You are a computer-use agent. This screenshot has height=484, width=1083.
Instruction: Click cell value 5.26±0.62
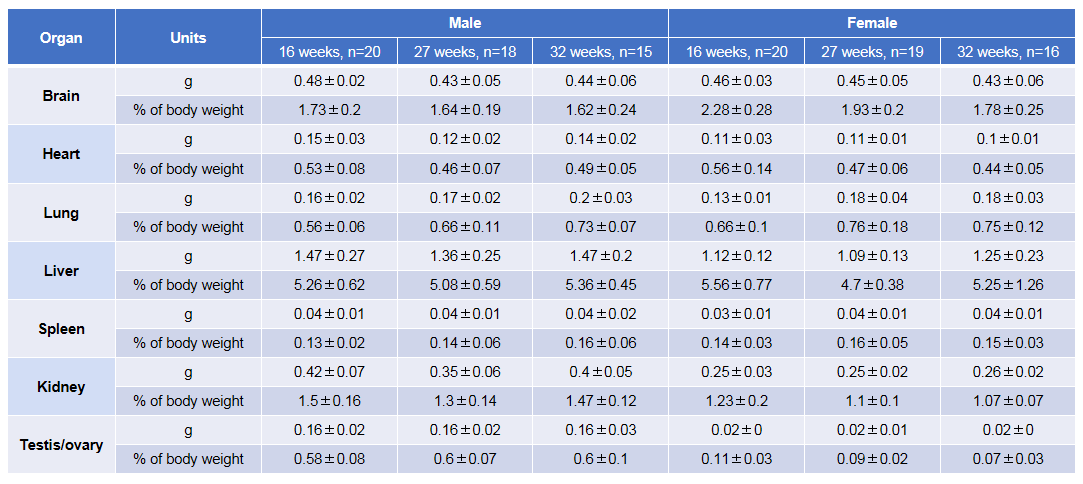tap(329, 285)
